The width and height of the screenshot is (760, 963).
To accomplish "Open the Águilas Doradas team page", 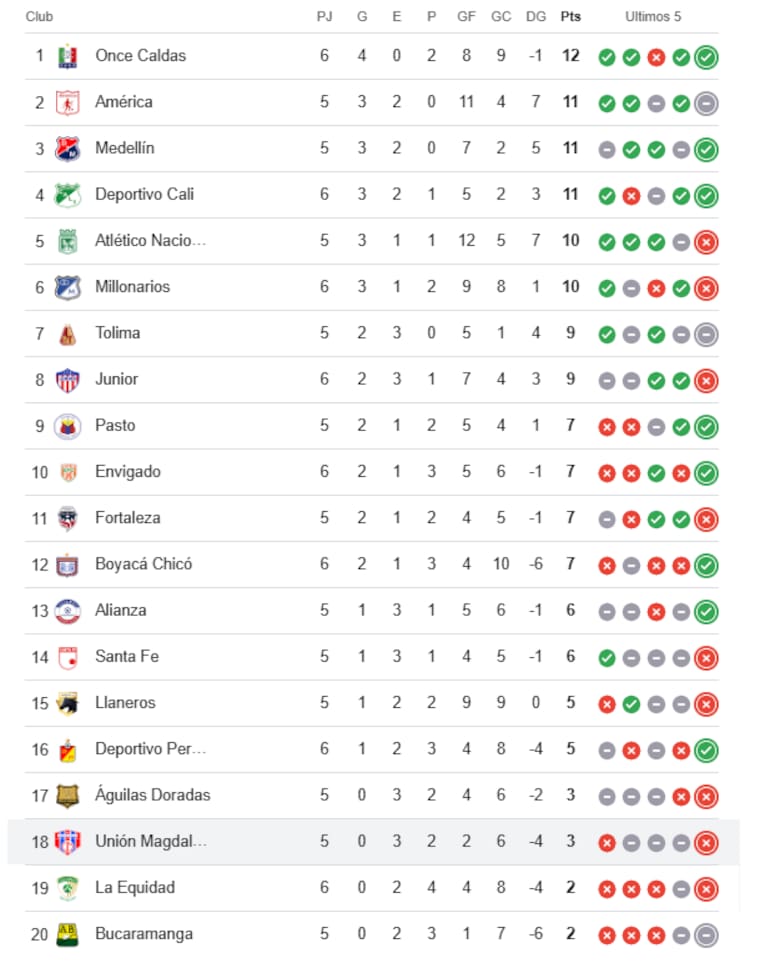I will (x=152, y=795).
